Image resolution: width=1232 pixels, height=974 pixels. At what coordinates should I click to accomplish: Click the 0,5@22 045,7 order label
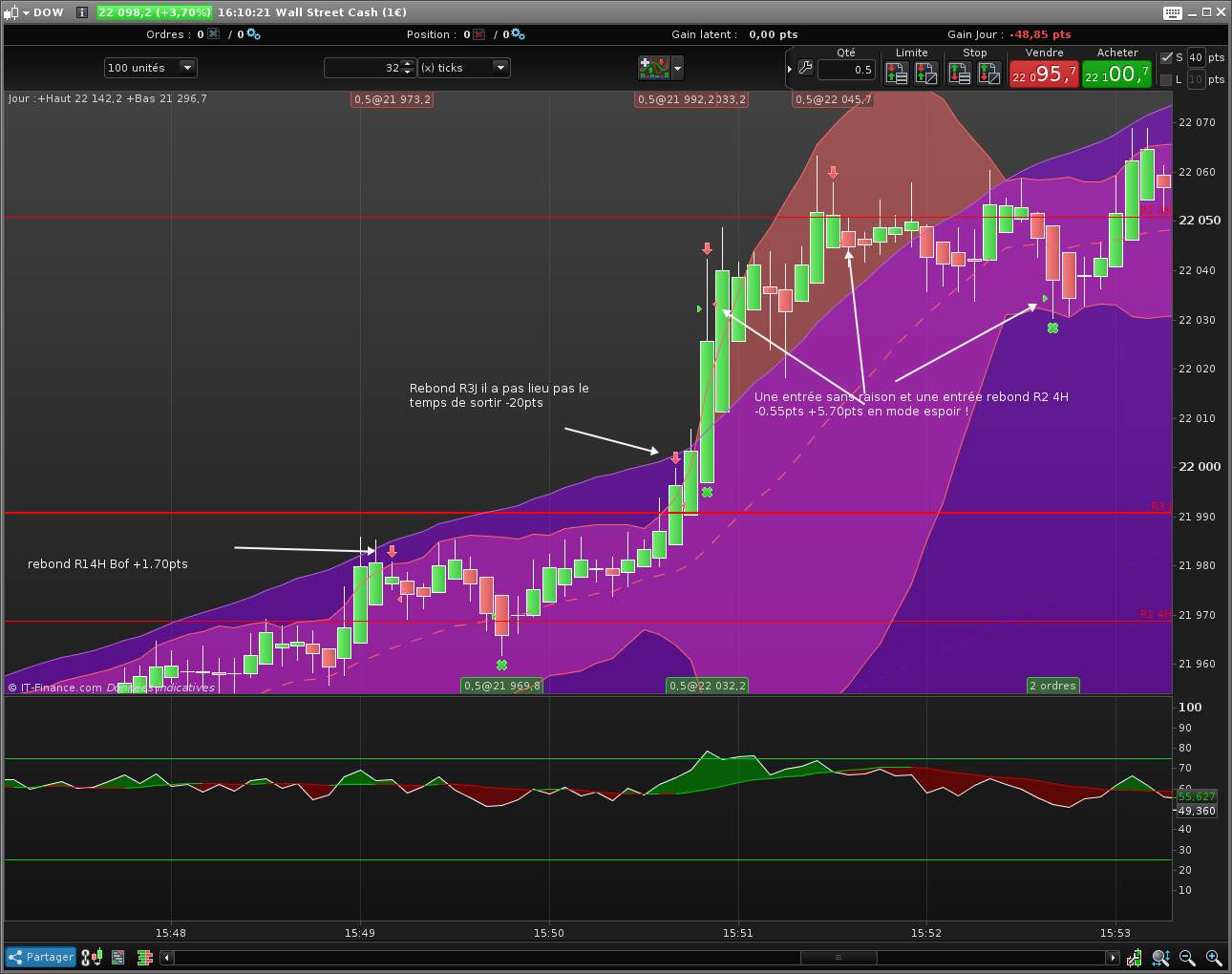pos(833,99)
